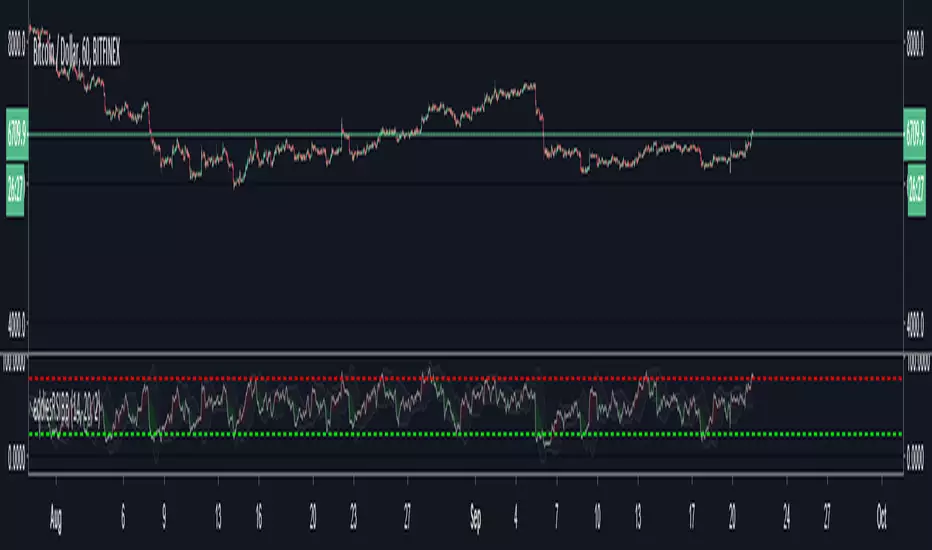The image size is (932, 550).
Task: Click the right candle countdown timer tag
Action: pos(917,190)
